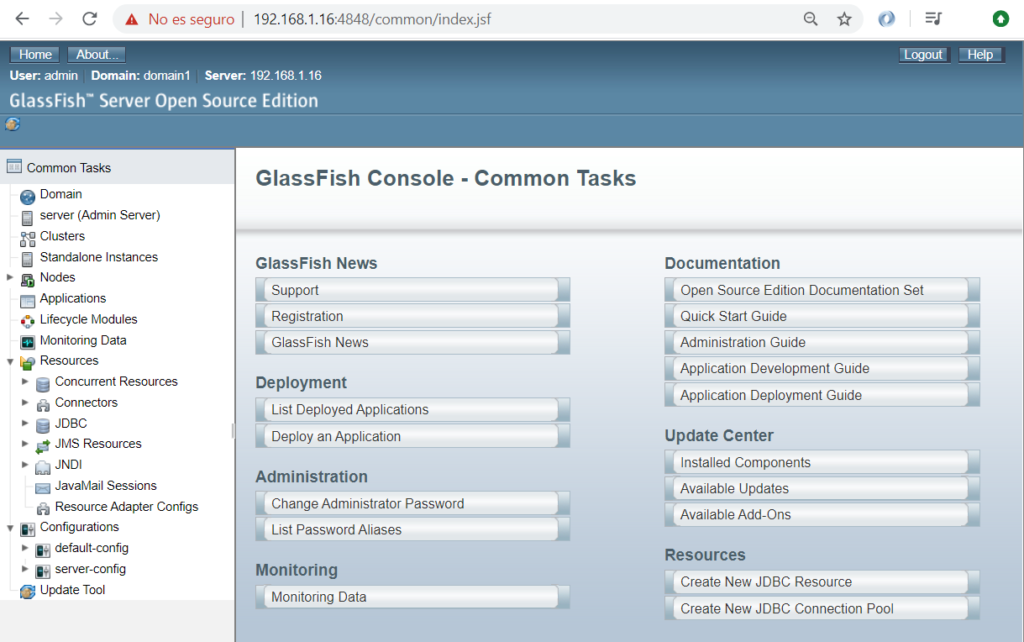Open the About... dialog
Viewport: 1024px width, 642px height.
click(x=97, y=55)
